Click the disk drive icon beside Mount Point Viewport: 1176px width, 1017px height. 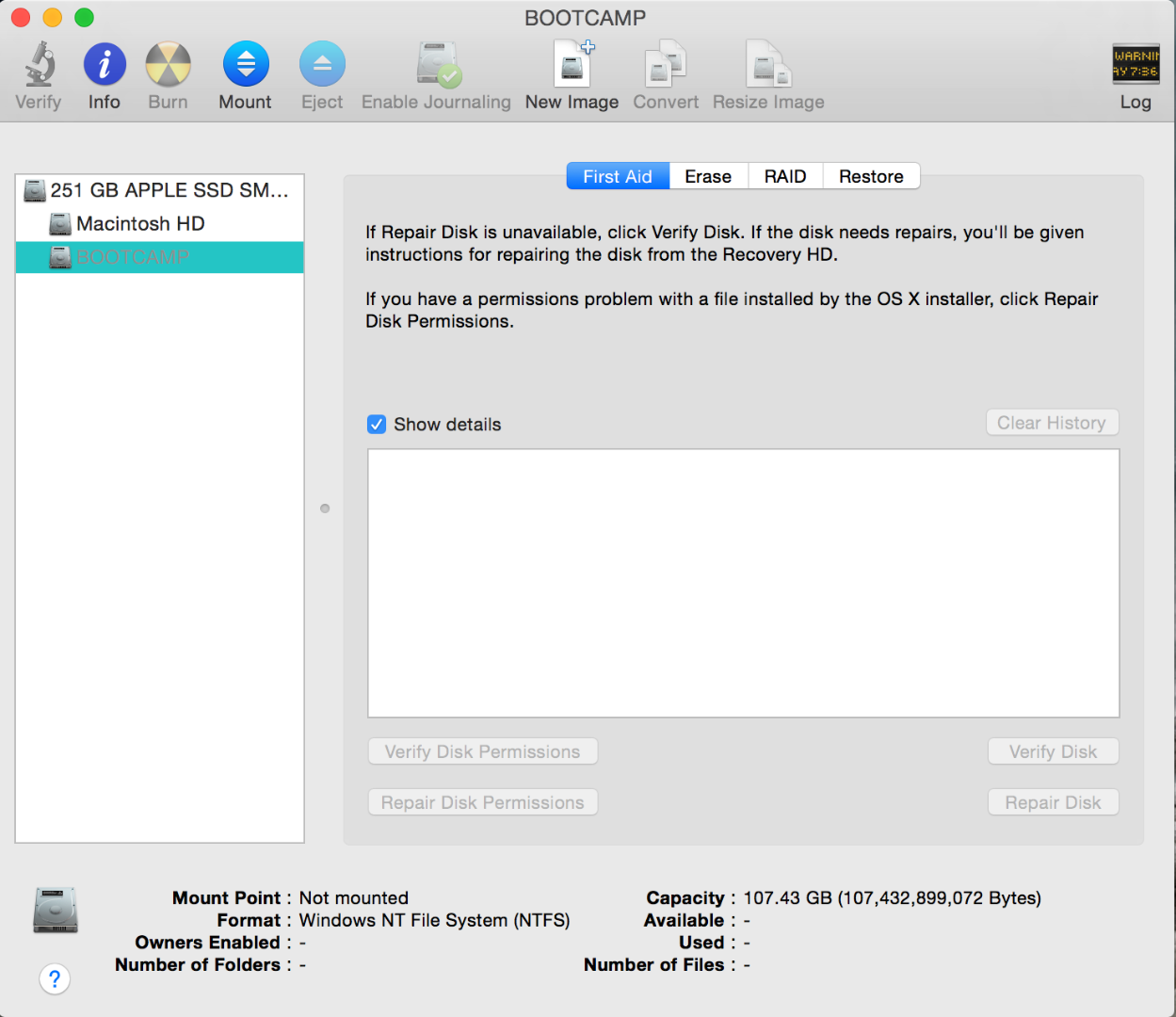coord(56,910)
